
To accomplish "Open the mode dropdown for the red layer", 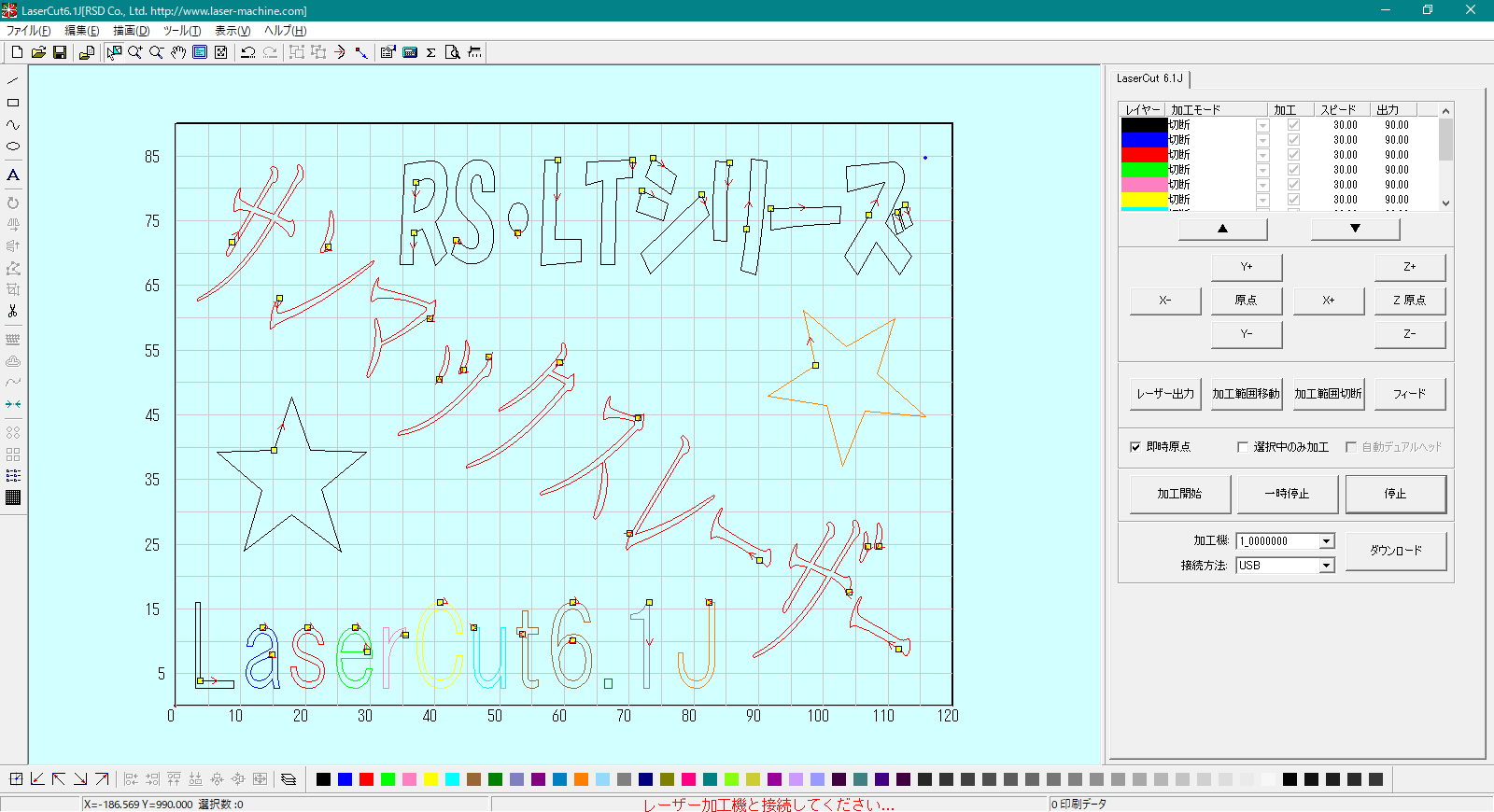I will pyautogui.click(x=1262, y=155).
